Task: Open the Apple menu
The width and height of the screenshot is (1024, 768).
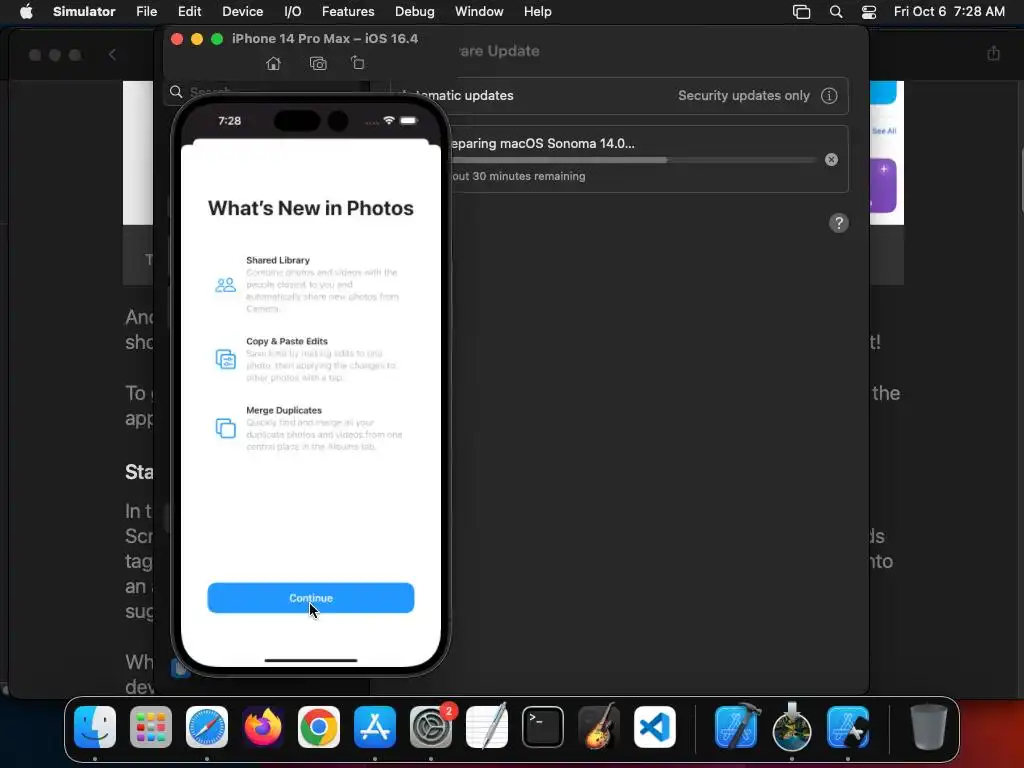Action: [x=26, y=12]
